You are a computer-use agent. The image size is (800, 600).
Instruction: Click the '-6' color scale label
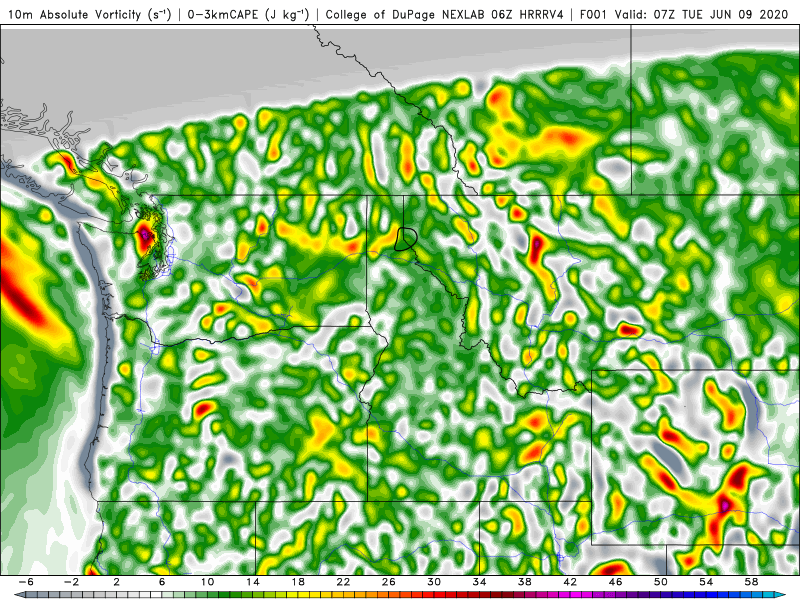tap(26, 582)
